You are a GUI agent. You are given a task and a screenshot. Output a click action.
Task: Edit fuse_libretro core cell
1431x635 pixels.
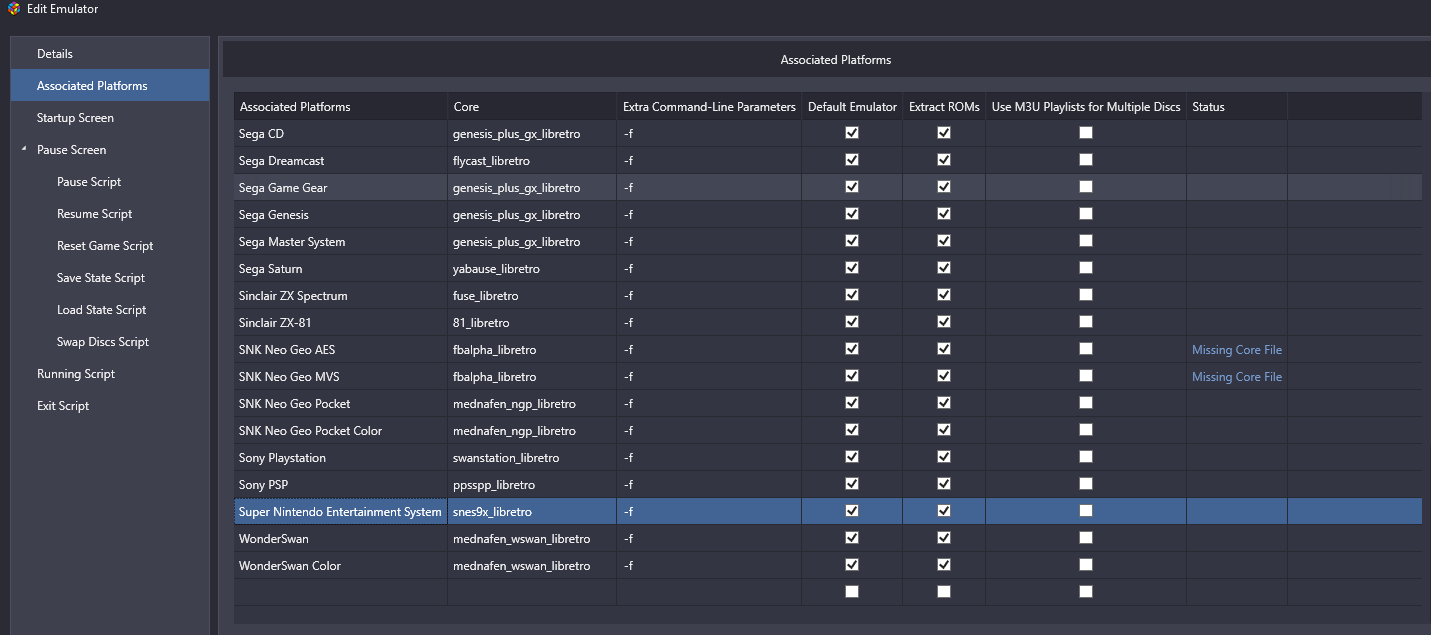coord(532,295)
